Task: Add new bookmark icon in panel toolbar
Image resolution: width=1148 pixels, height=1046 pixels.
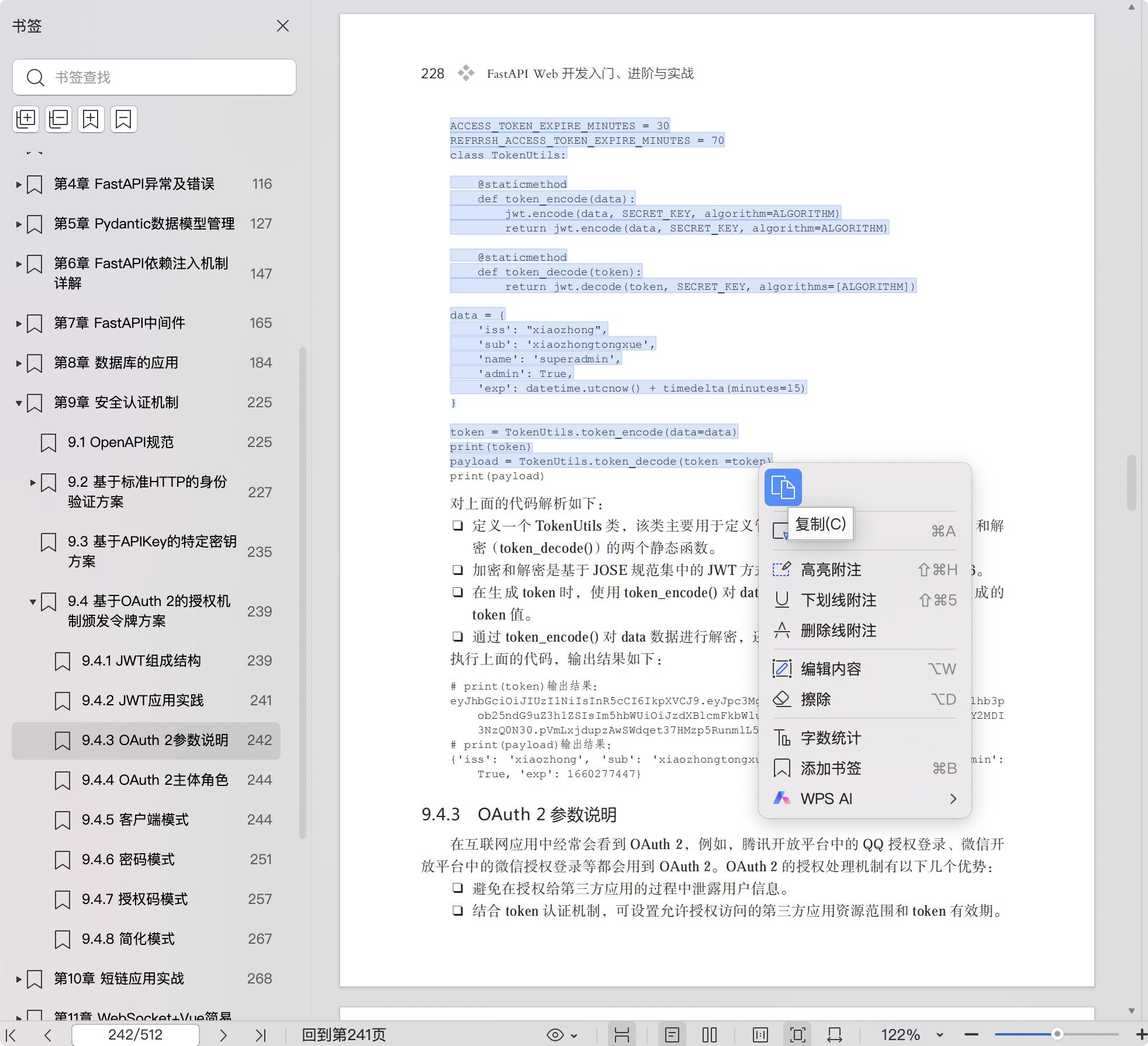Action: tap(91, 119)
